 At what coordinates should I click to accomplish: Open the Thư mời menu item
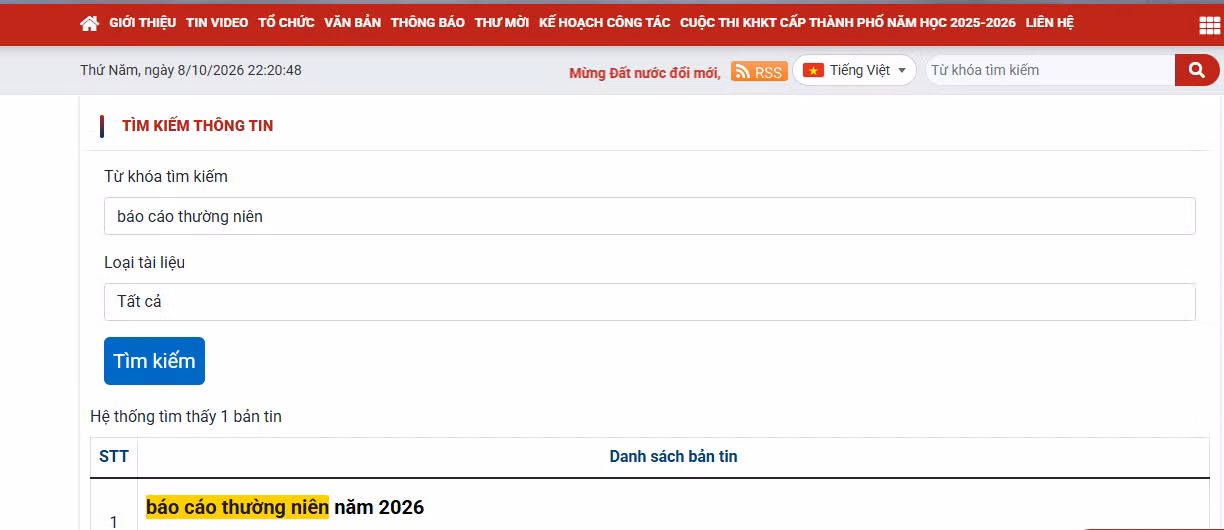[502, 23]
